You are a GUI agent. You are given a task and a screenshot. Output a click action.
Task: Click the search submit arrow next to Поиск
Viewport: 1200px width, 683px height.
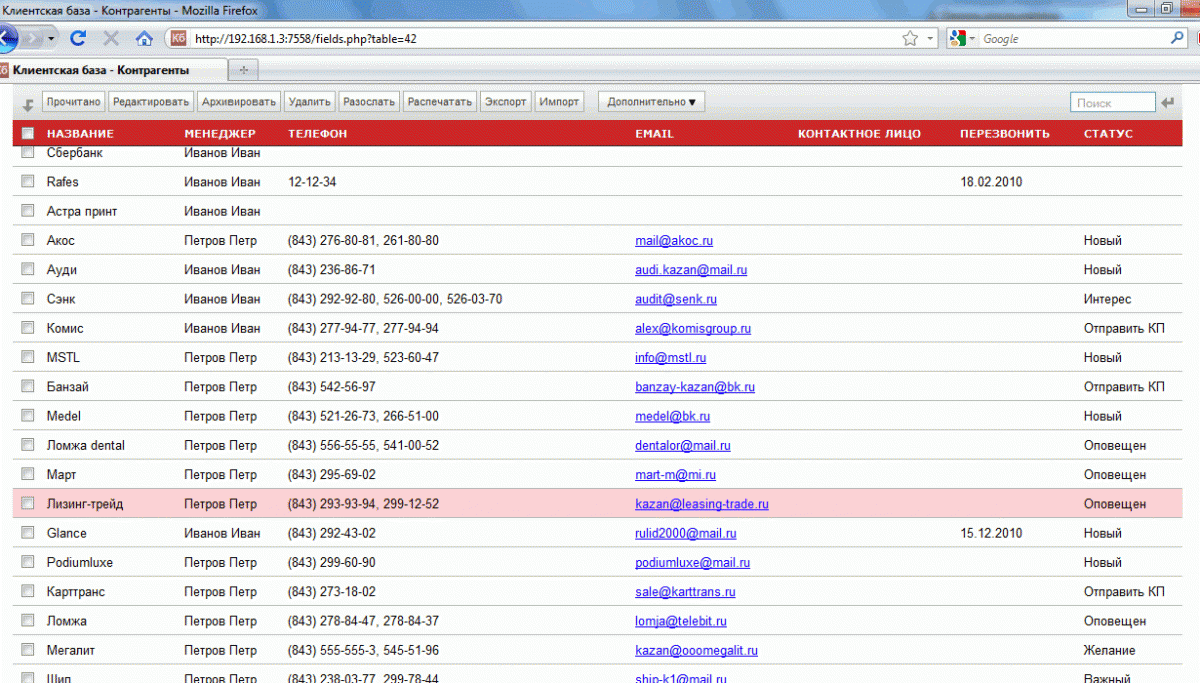tap(1168, 102)
